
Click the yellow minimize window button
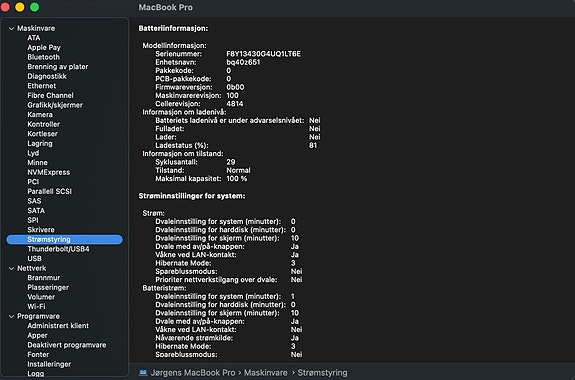[x=20, y=7]
